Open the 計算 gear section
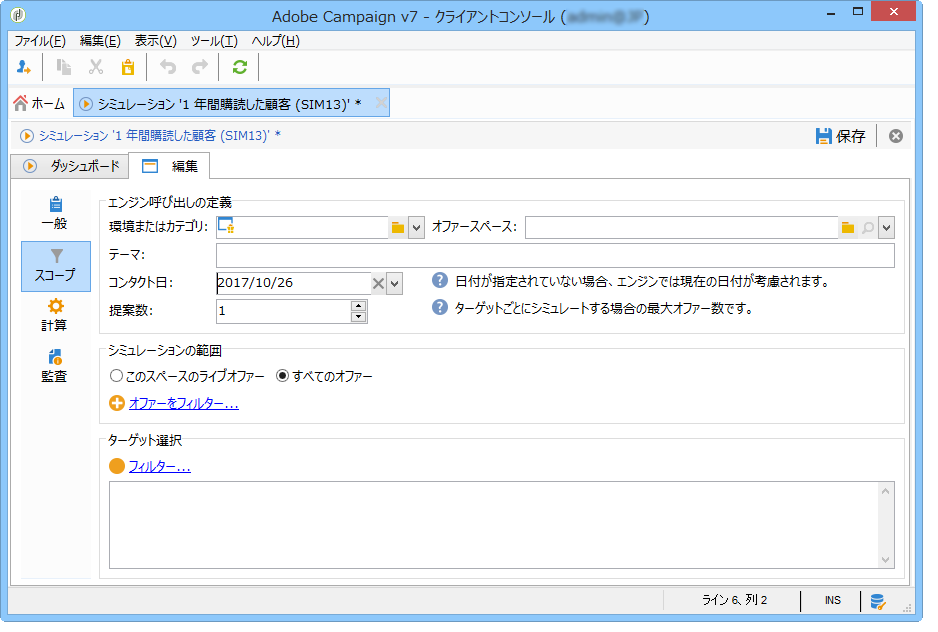The image size is (938, 632). [55, 315]
